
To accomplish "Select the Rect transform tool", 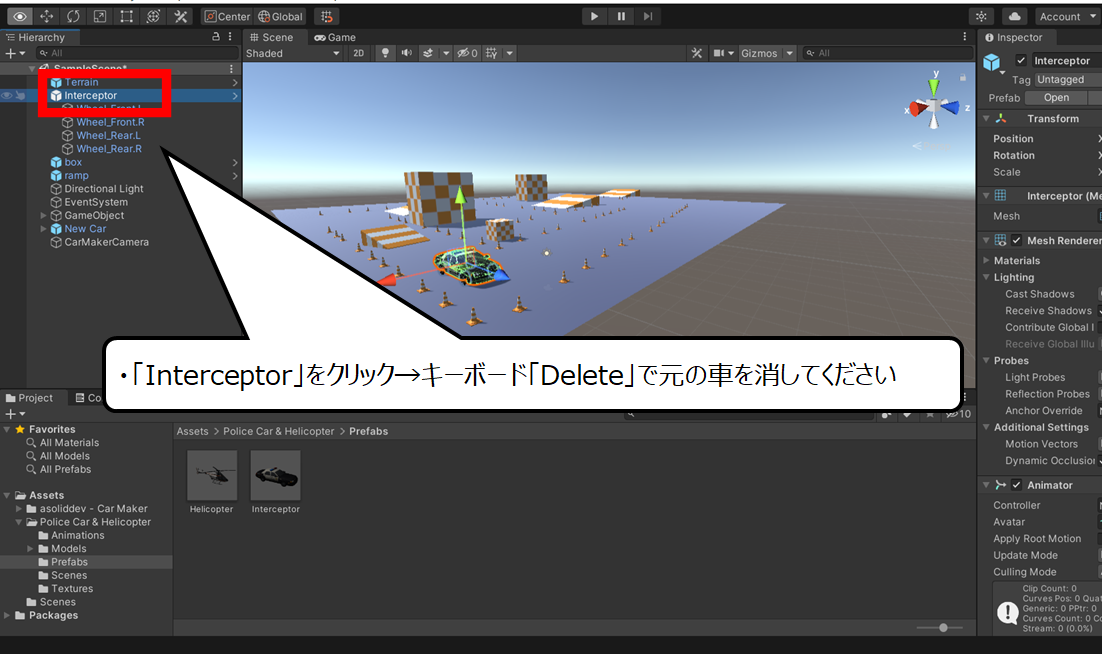I will pos(127,16).
